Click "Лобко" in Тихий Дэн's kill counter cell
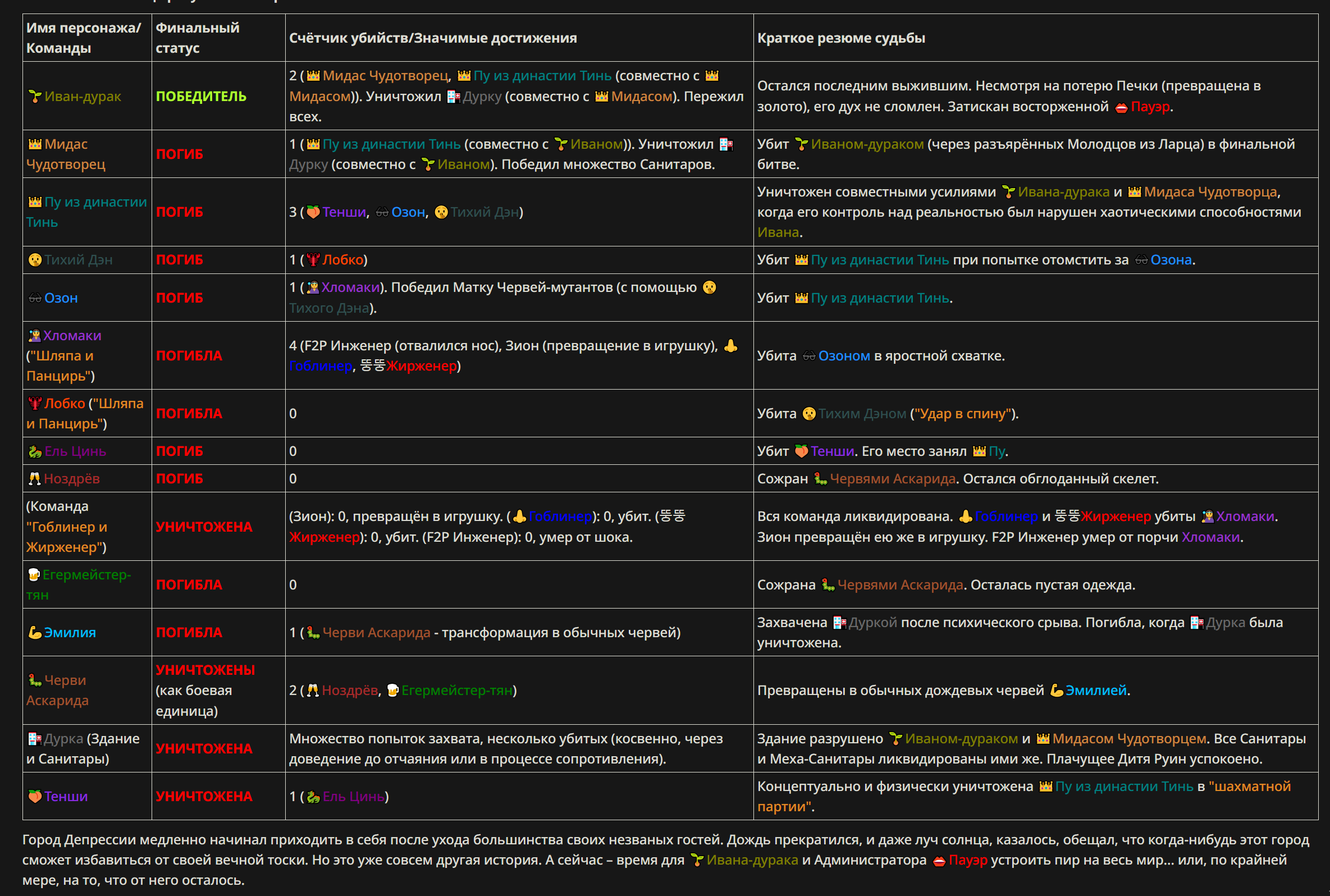 [344, 260]
